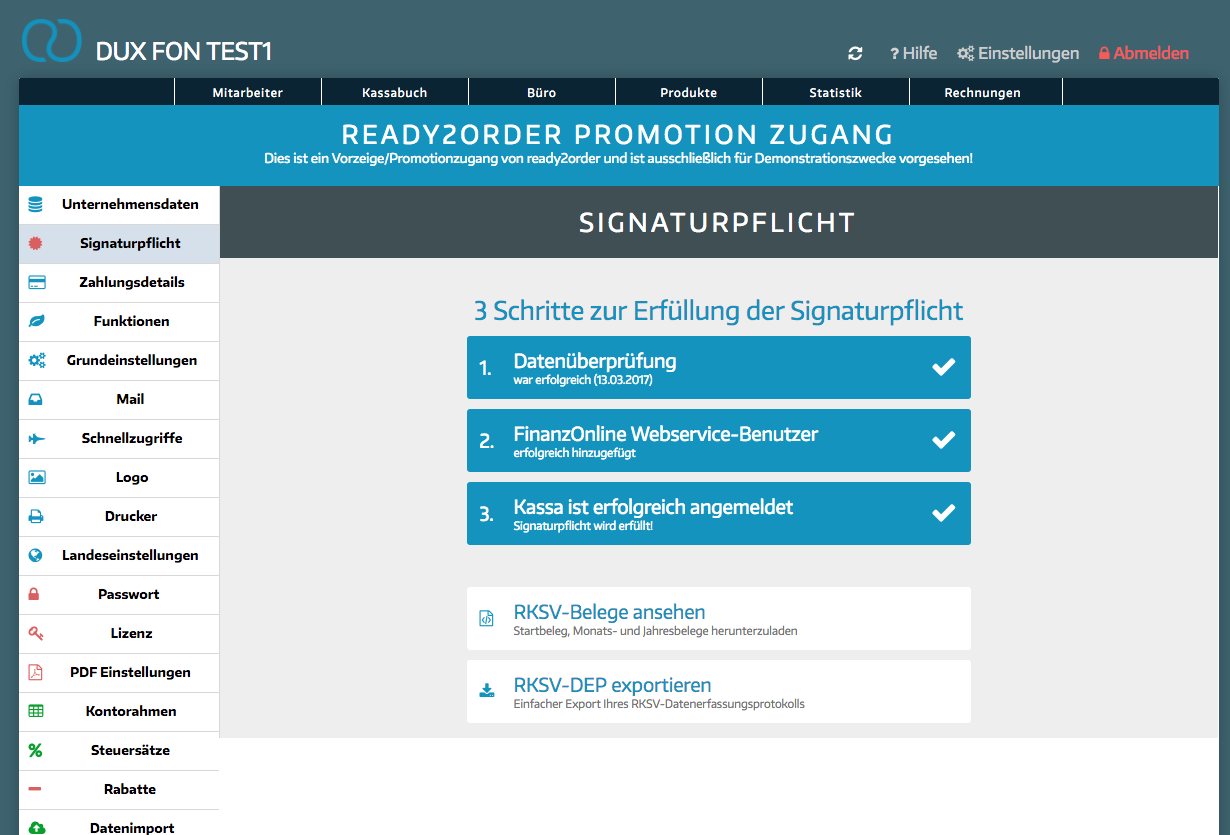Click the Datenüberprüfung checkmark icon

[943, 367]
